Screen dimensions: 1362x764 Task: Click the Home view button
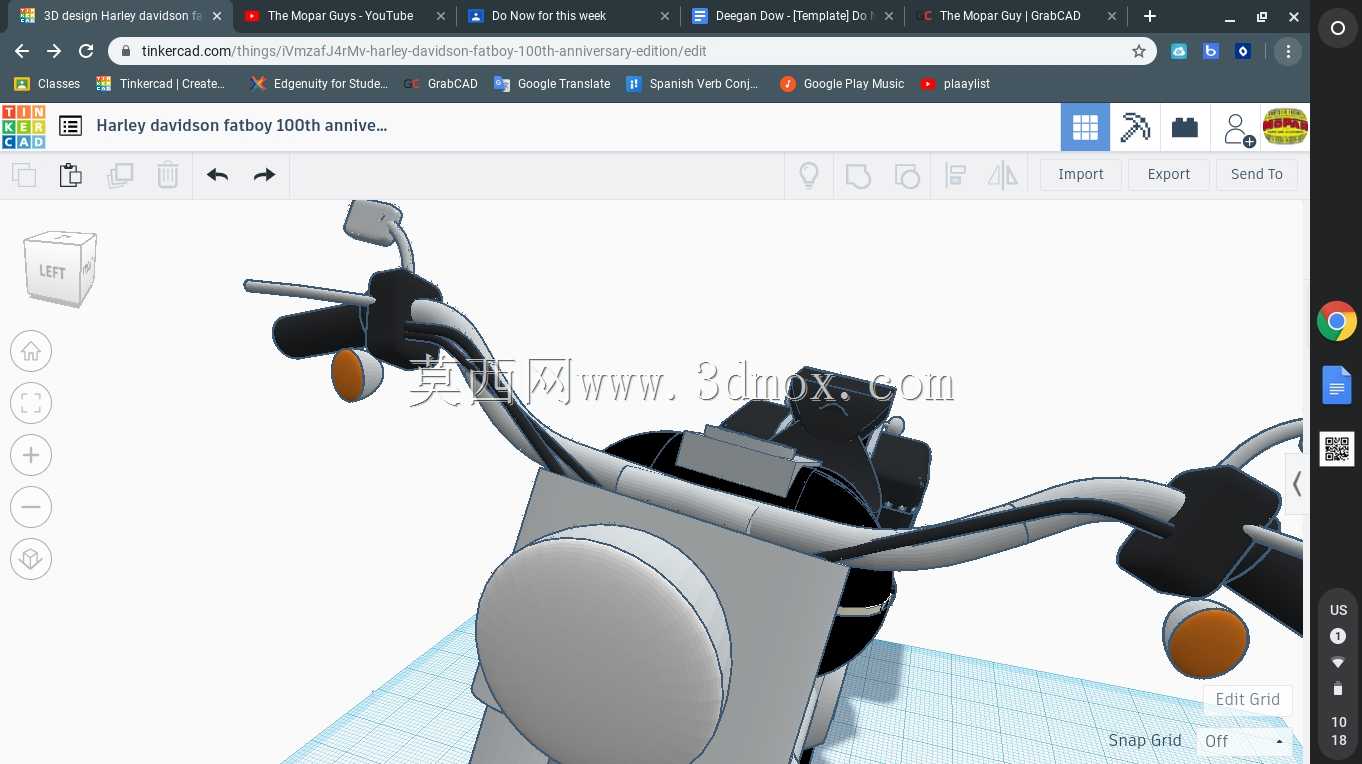click(x=31, y=351)
